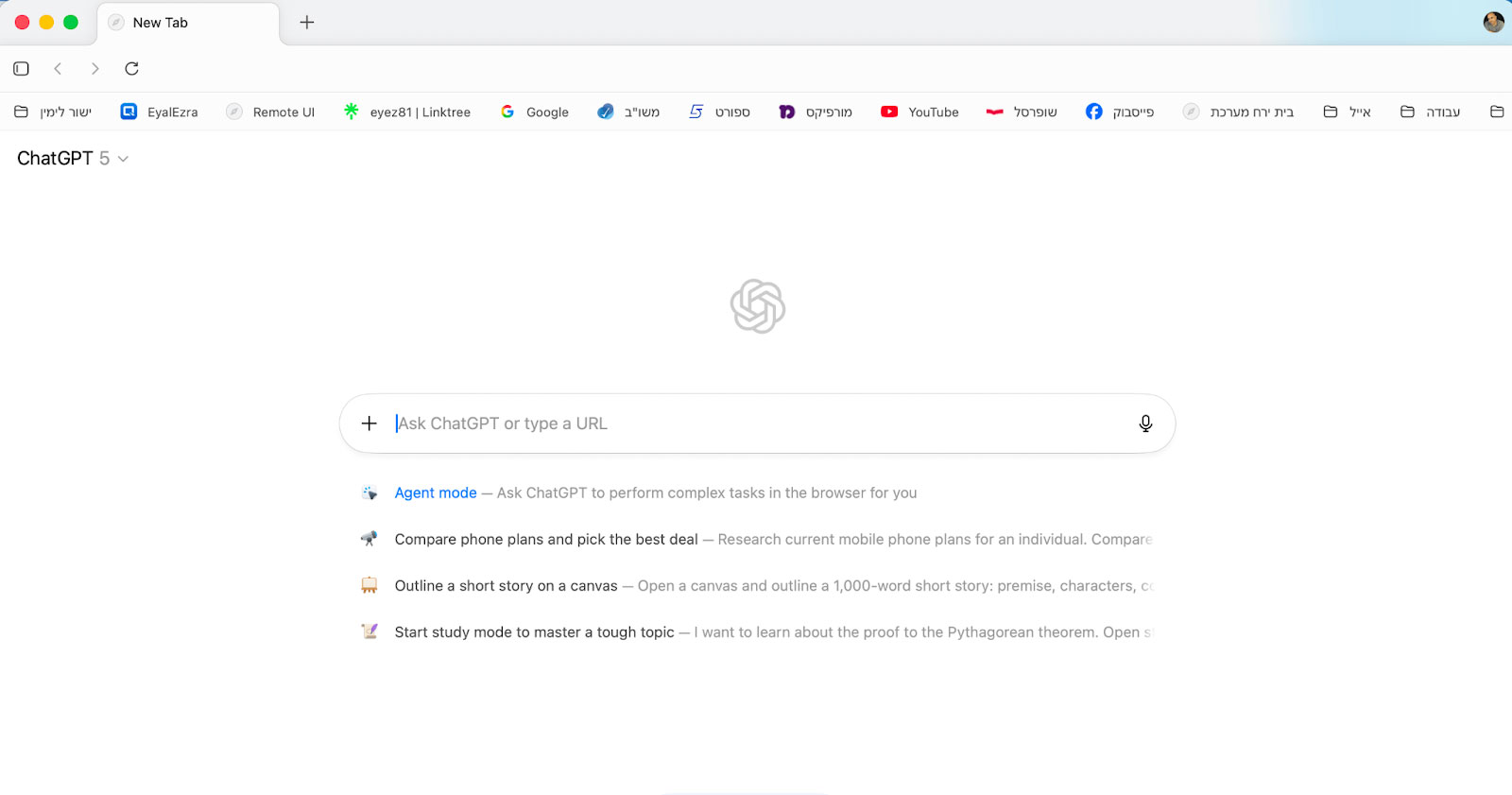
Task: Choose Compare phone plans suggestion
Action: pos(546,540)
